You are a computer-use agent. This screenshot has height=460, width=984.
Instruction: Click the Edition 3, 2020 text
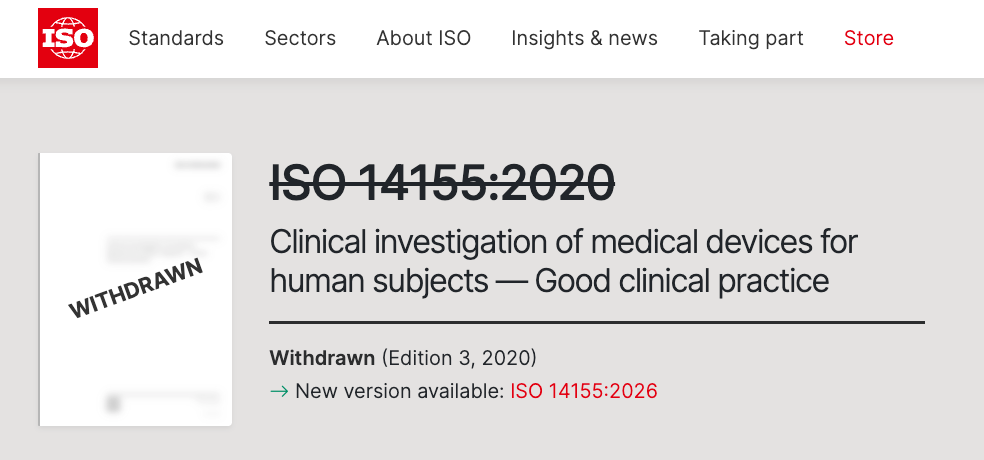[458, 357]
